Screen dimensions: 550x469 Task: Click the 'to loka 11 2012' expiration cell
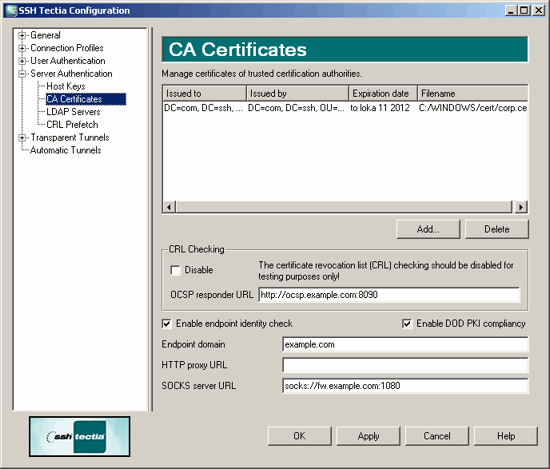(x=380, y=108)
